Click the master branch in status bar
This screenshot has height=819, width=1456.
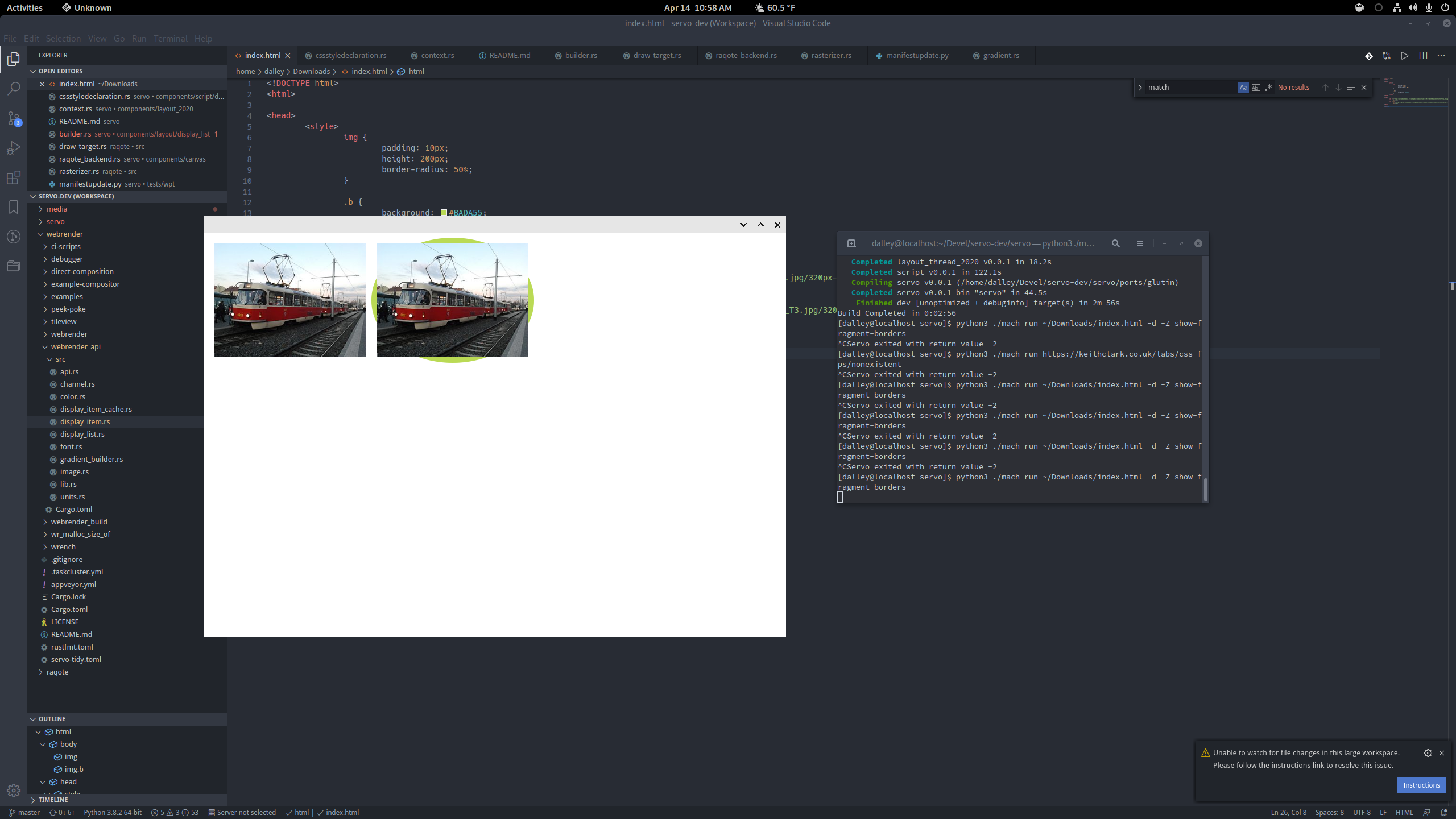(x=24, y=812)
